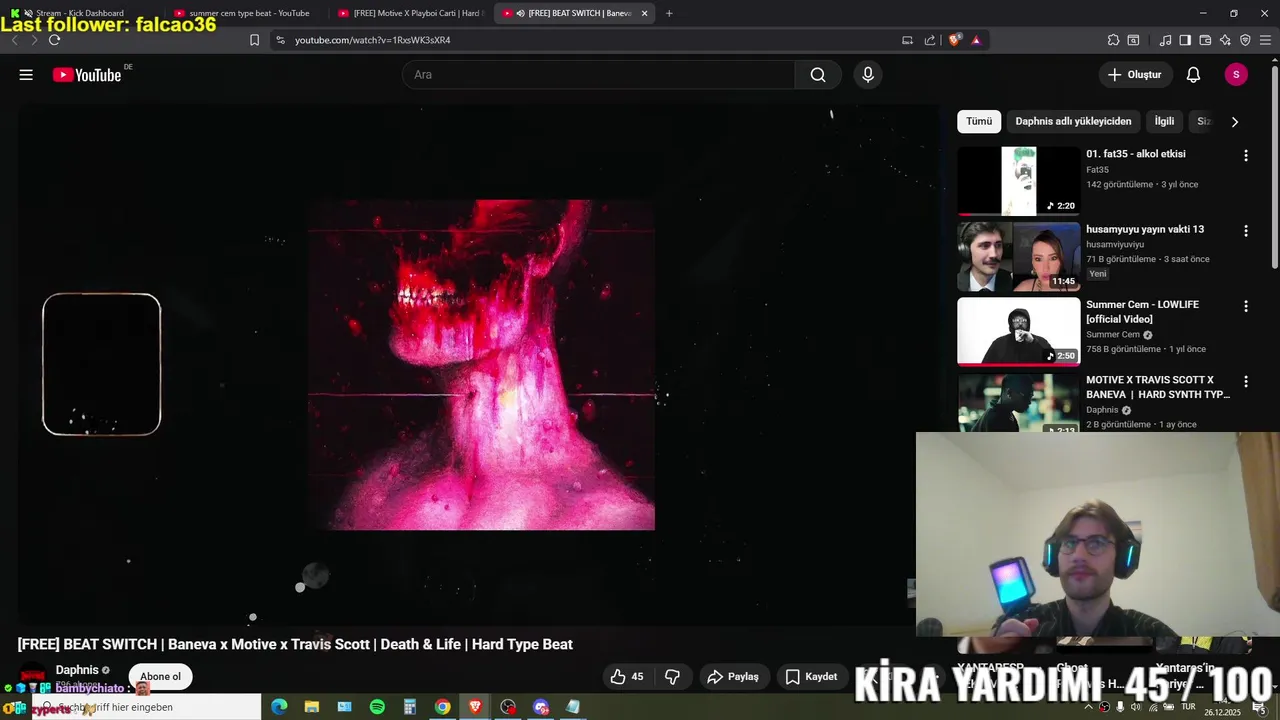
Task: Open browser extensions puzzle icon
Action: [1113, 40]
